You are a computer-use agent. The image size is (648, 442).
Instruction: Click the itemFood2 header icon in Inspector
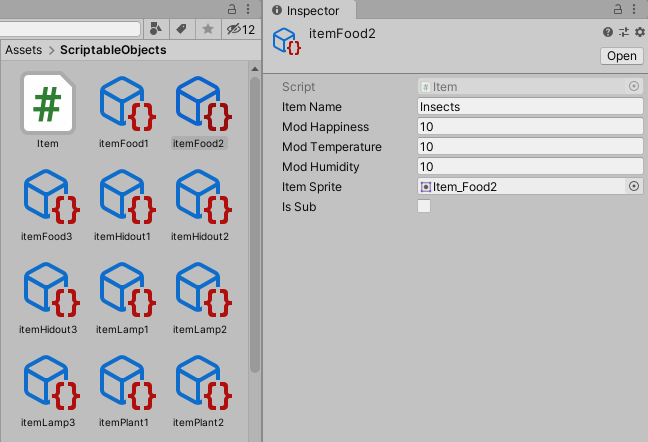point(287,41)
